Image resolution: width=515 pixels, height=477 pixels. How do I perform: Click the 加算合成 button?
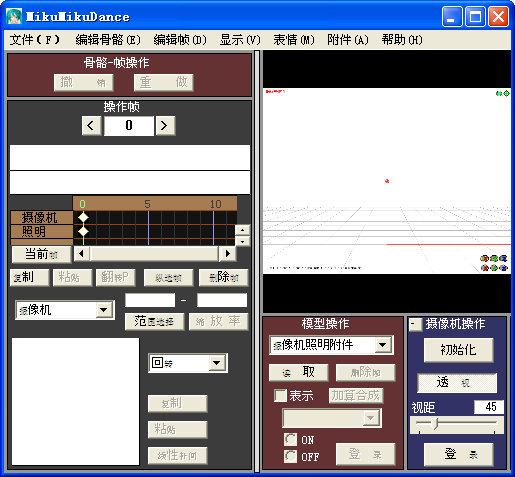point(356,396)
